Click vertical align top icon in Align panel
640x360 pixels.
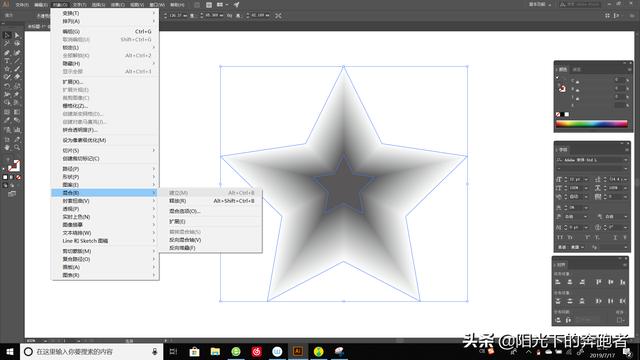point(599,282)
